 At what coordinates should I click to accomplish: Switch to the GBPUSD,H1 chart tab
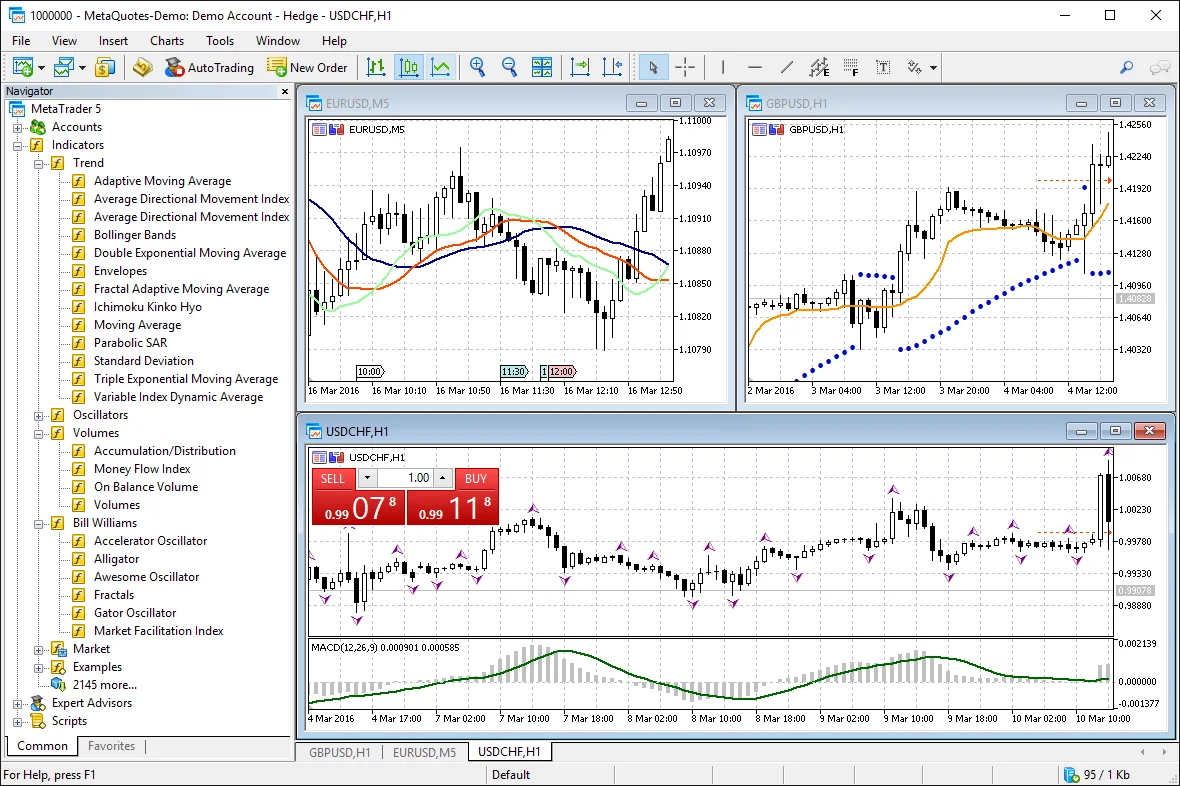pos(338,751)
